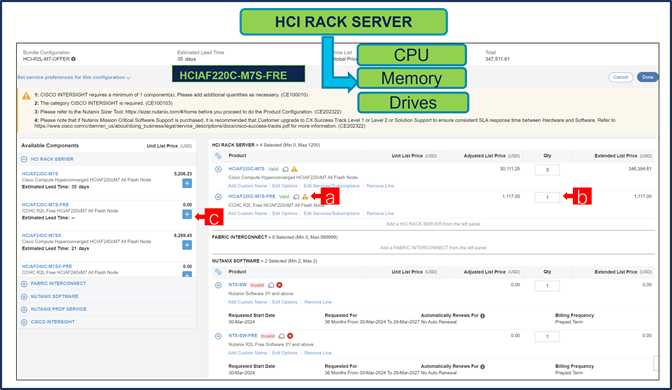Open HCIAF240C-M7SX-FRE in Available Components list
Image resolution: width=672 pixels, height=390 pixels.
(47, 267)
